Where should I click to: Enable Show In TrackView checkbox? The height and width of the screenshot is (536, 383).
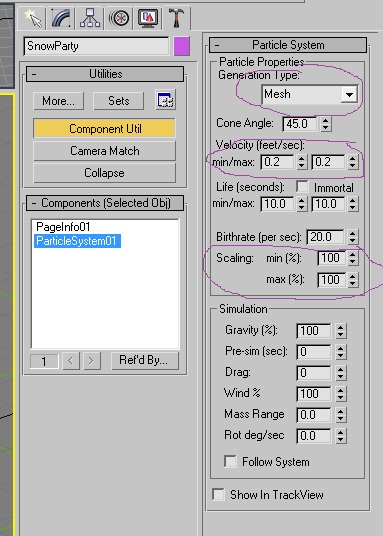pos(218,494)
